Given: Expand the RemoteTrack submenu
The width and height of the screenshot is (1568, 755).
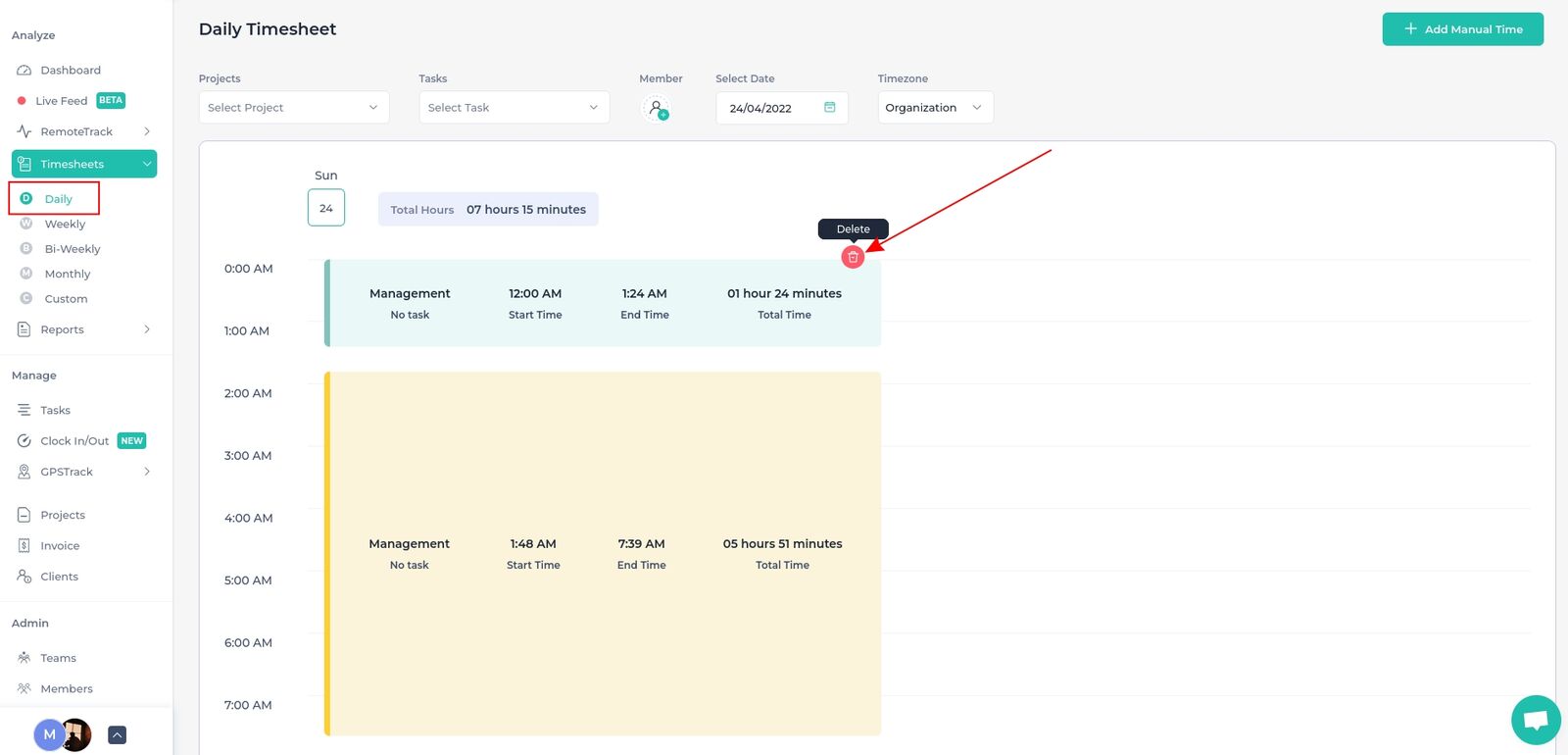Looking at the screenshot, I should click(147, 131).
